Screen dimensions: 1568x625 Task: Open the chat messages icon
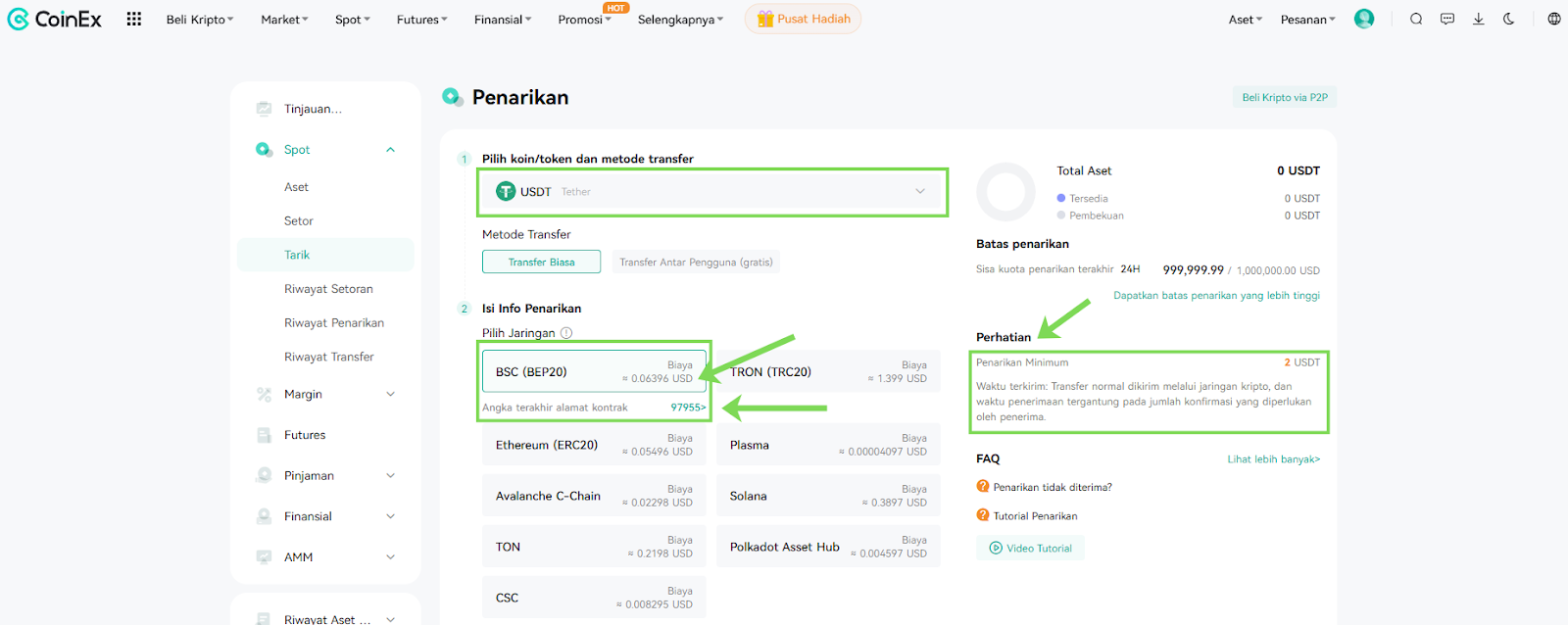1447,19
